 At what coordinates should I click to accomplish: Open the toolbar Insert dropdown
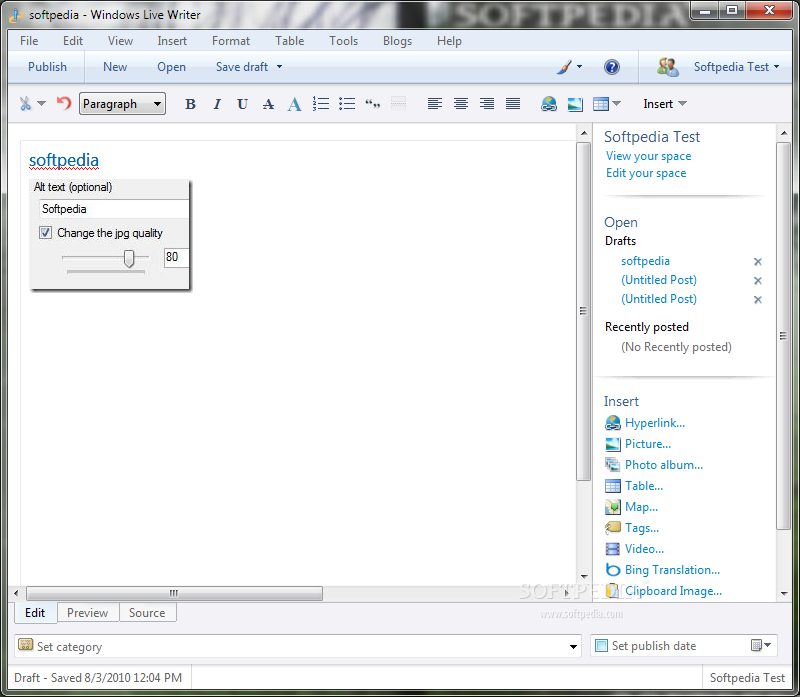point(665,104)
